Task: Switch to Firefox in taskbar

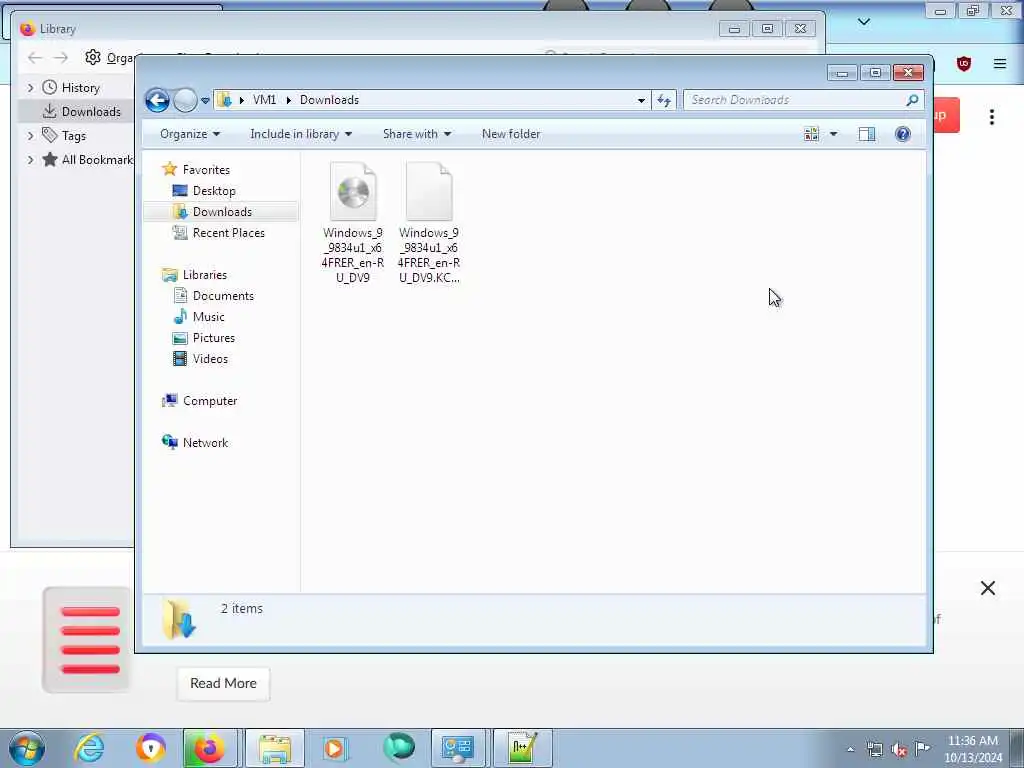Action: [210, 748]
